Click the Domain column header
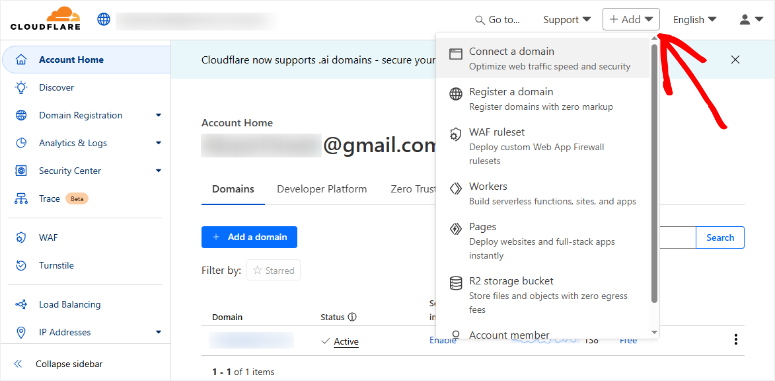Image resolution: width=775 pixels, height=381 pixels. pos(227,317)
